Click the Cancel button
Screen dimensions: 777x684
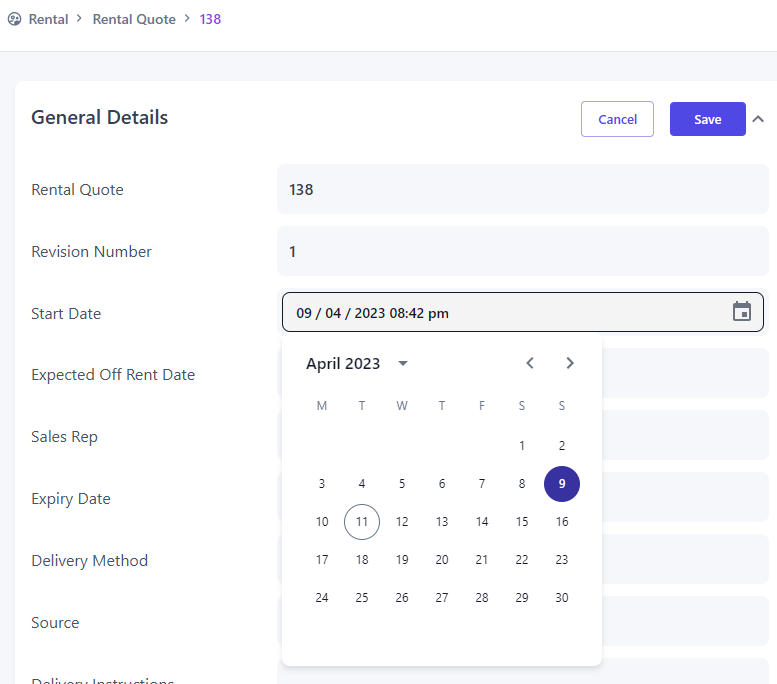click(617, 119)
